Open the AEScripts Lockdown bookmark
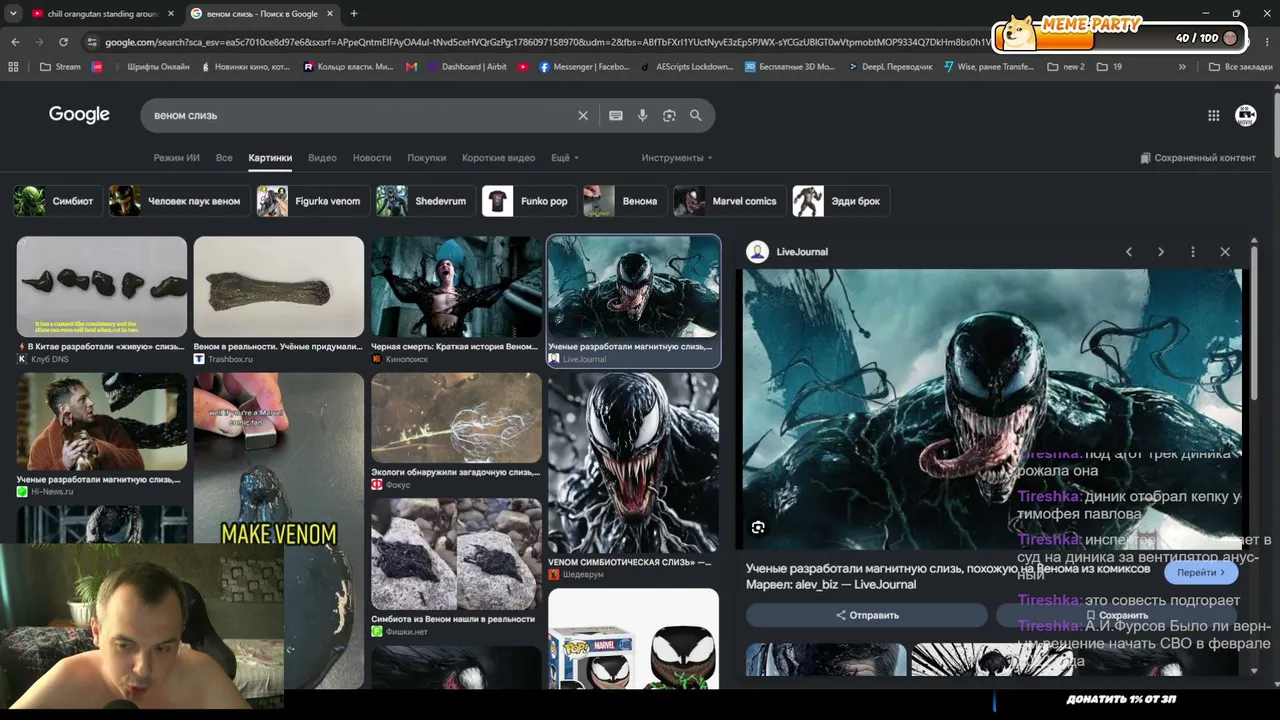 tap(686, 67)
